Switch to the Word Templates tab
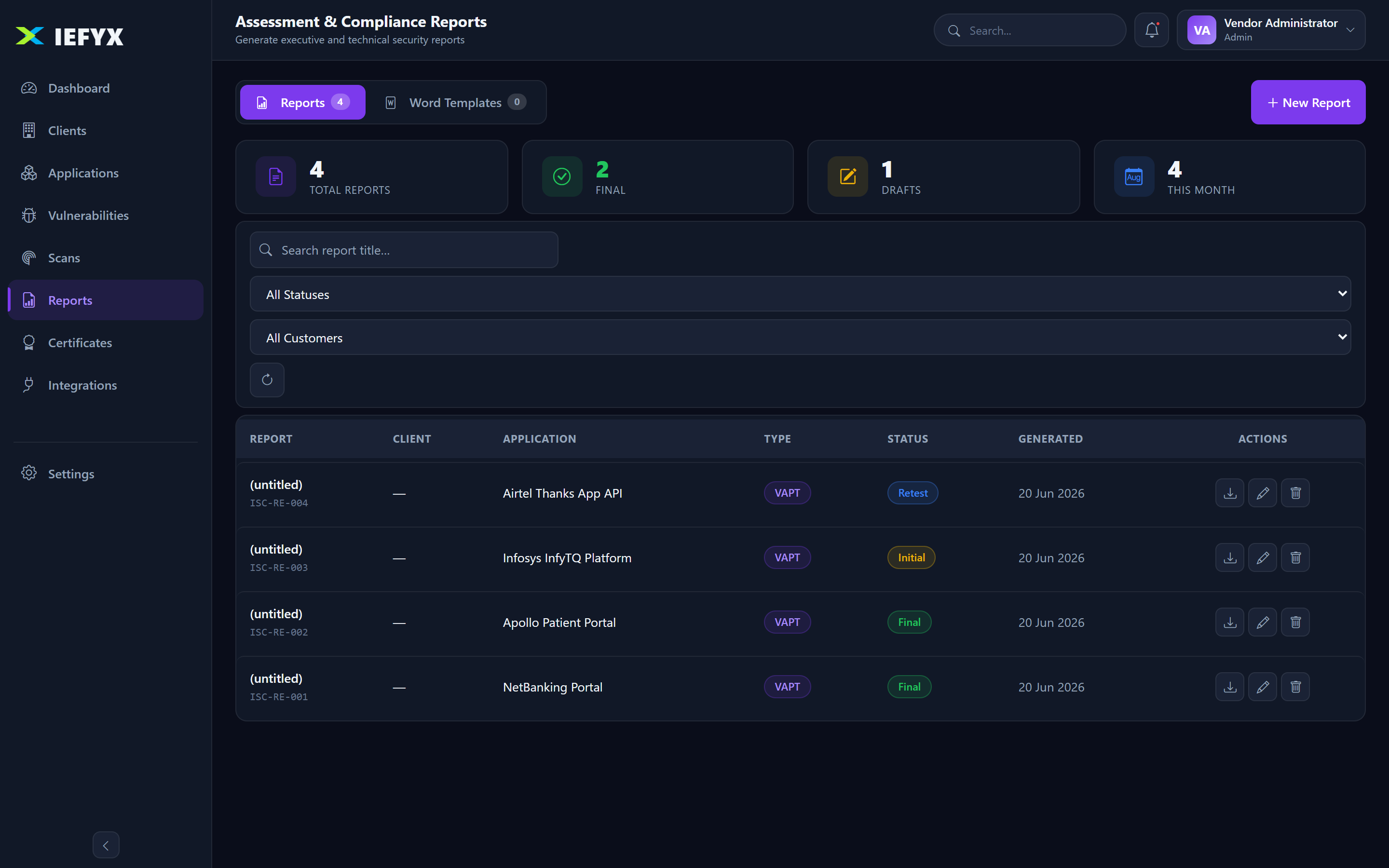Image resolution: width=1389 pixels, height=868 pixels. point(455,102)
